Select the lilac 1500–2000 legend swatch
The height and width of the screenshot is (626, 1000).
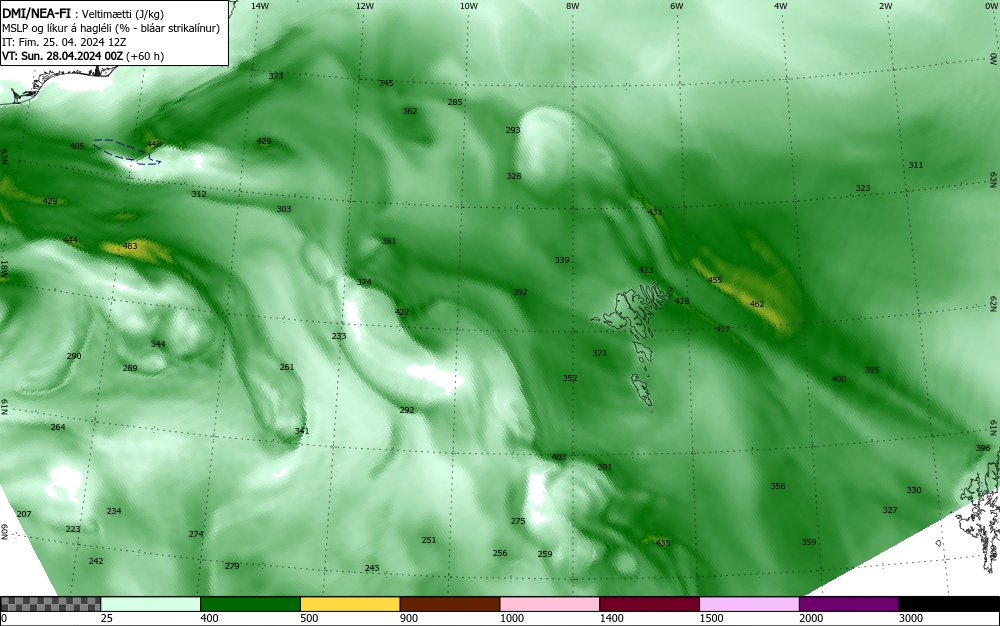pyautogui.click(x=749, y=604)
